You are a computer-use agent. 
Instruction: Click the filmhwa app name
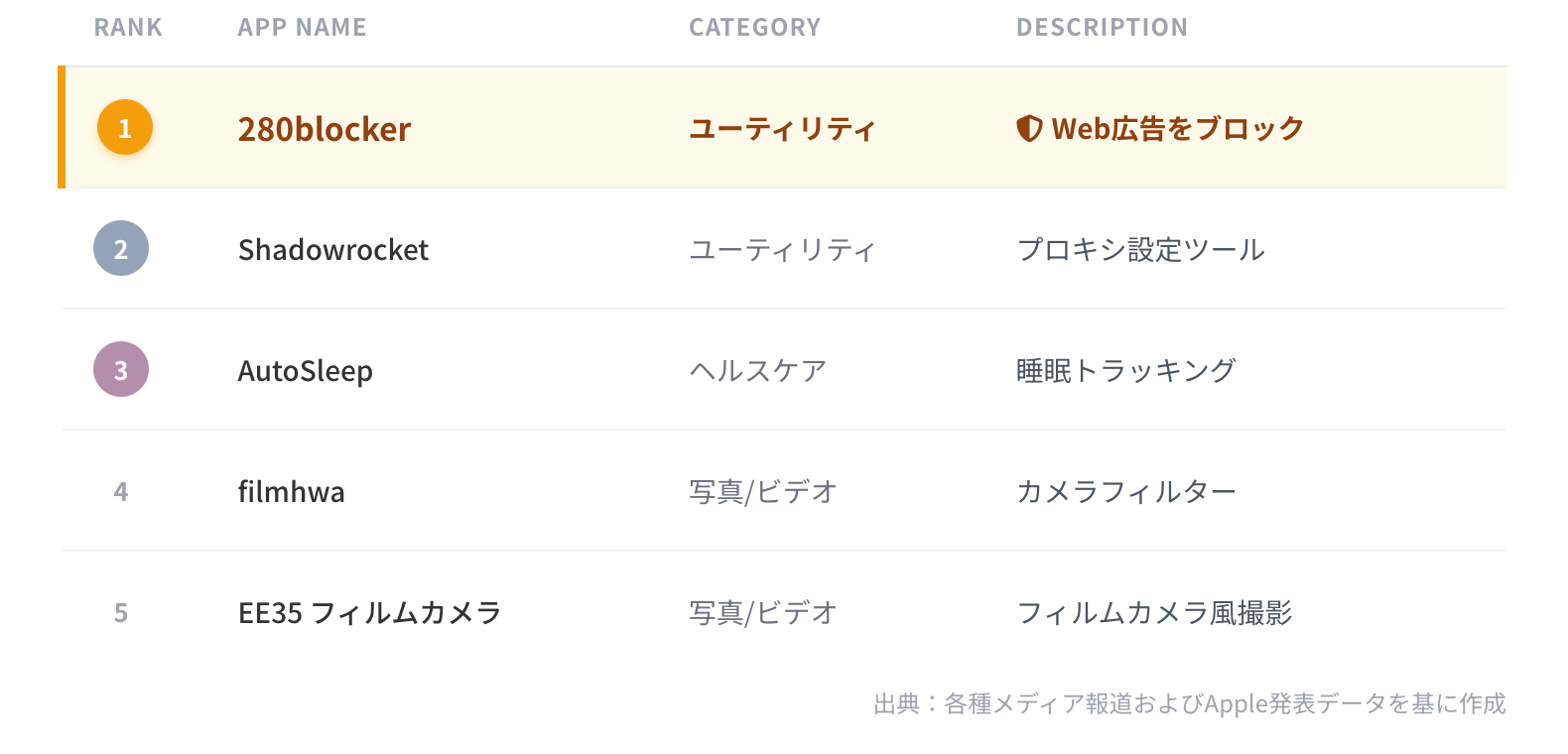point(292,492)
